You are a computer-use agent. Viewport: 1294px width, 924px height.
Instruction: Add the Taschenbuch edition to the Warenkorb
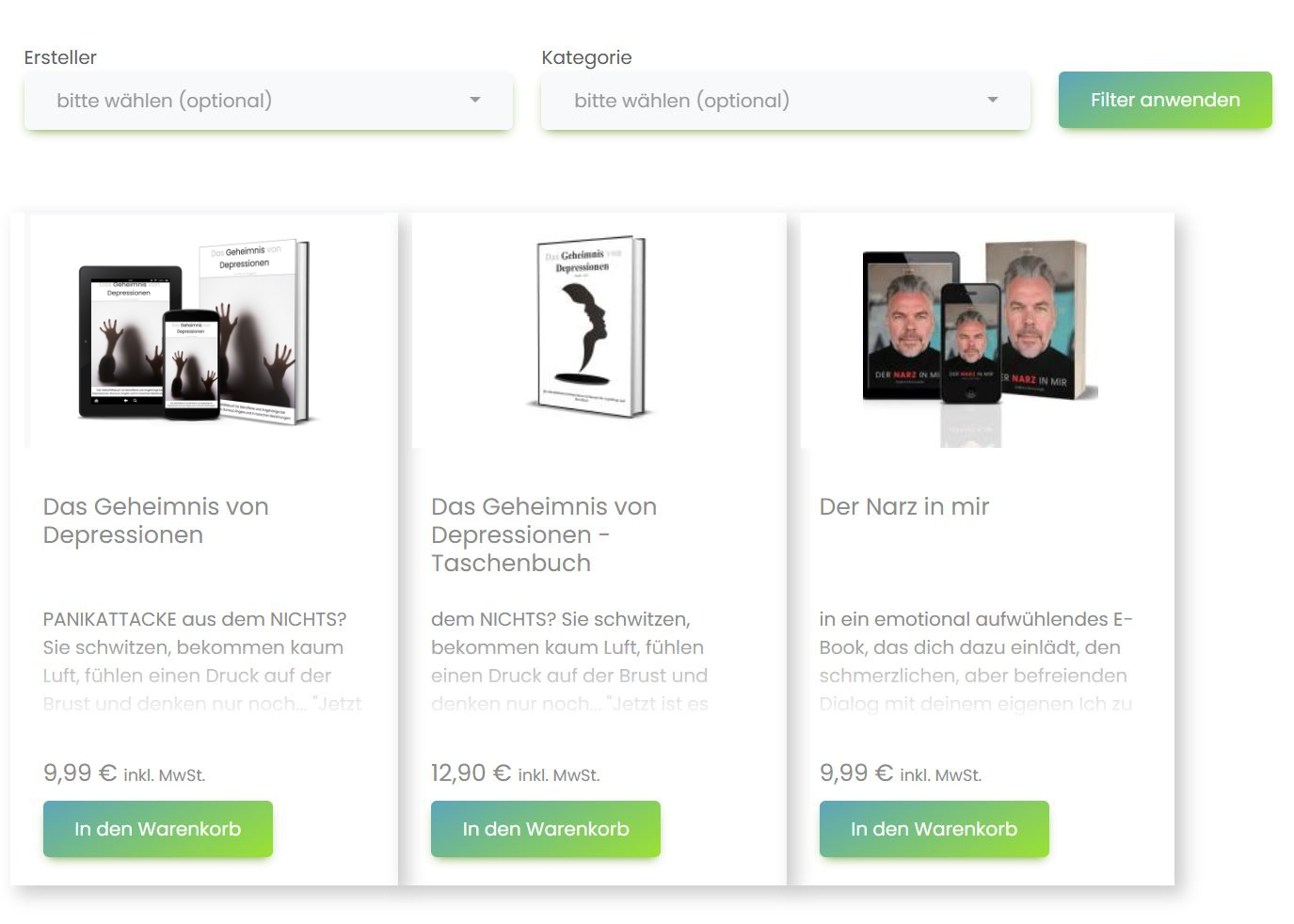[x=546, y=829]
